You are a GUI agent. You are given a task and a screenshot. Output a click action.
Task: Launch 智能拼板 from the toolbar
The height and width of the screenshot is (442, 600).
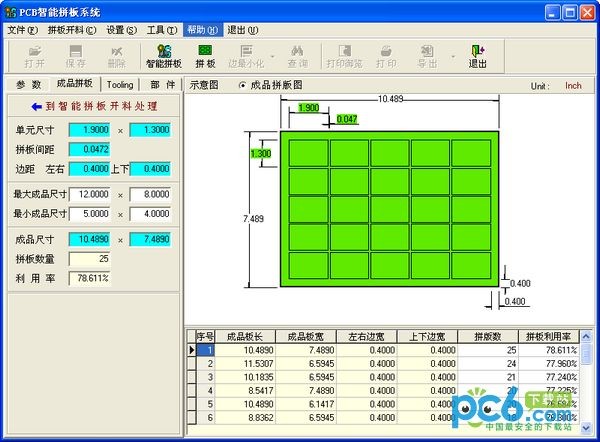pos(164,57)
